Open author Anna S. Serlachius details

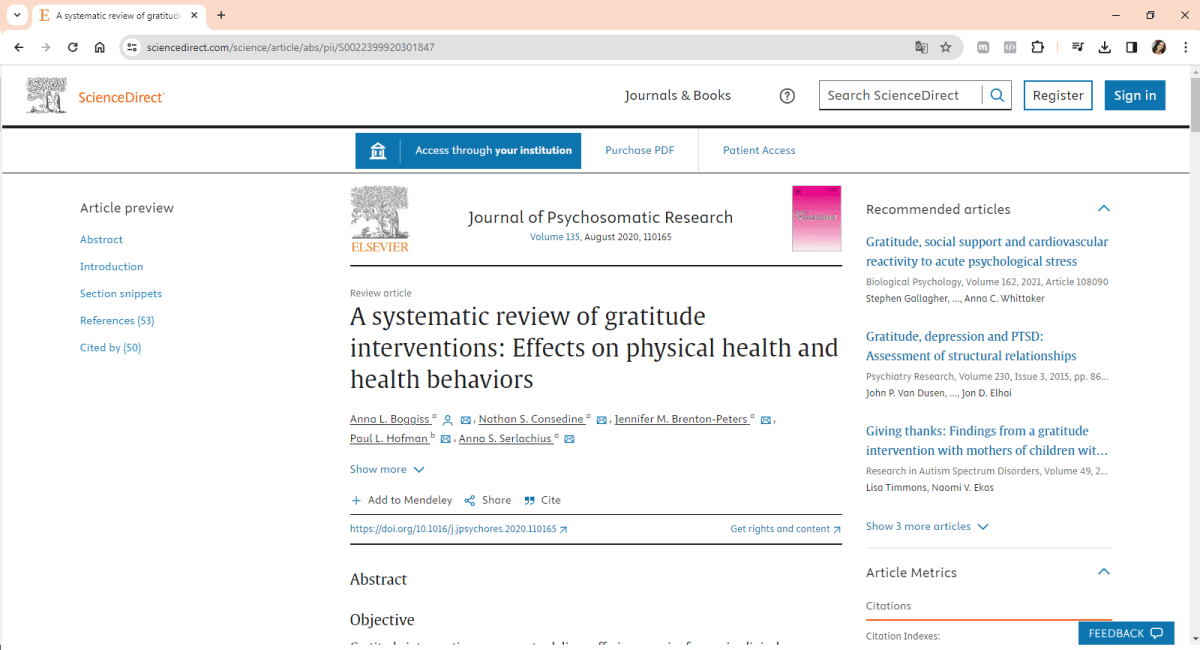(506, 439)
